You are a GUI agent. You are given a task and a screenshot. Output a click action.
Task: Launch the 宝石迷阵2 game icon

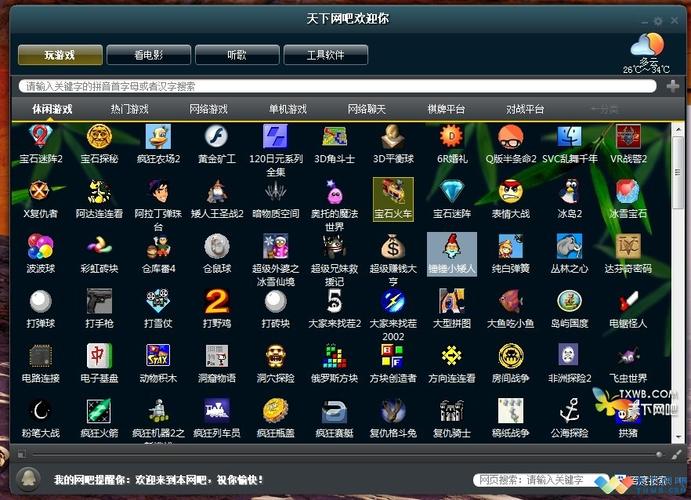41,136
